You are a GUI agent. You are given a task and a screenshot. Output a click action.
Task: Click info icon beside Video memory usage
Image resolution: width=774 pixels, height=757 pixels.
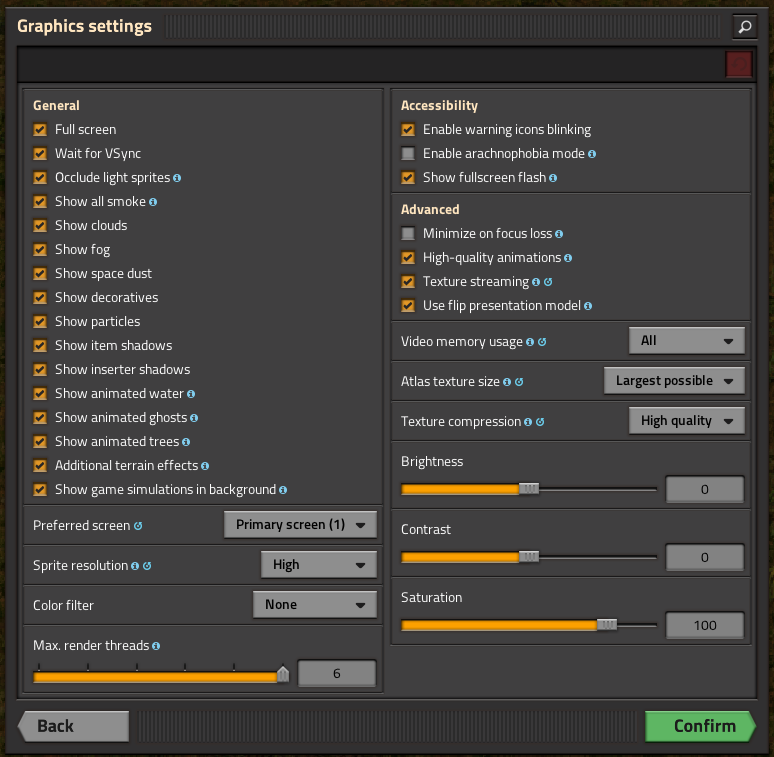[530, 342]
